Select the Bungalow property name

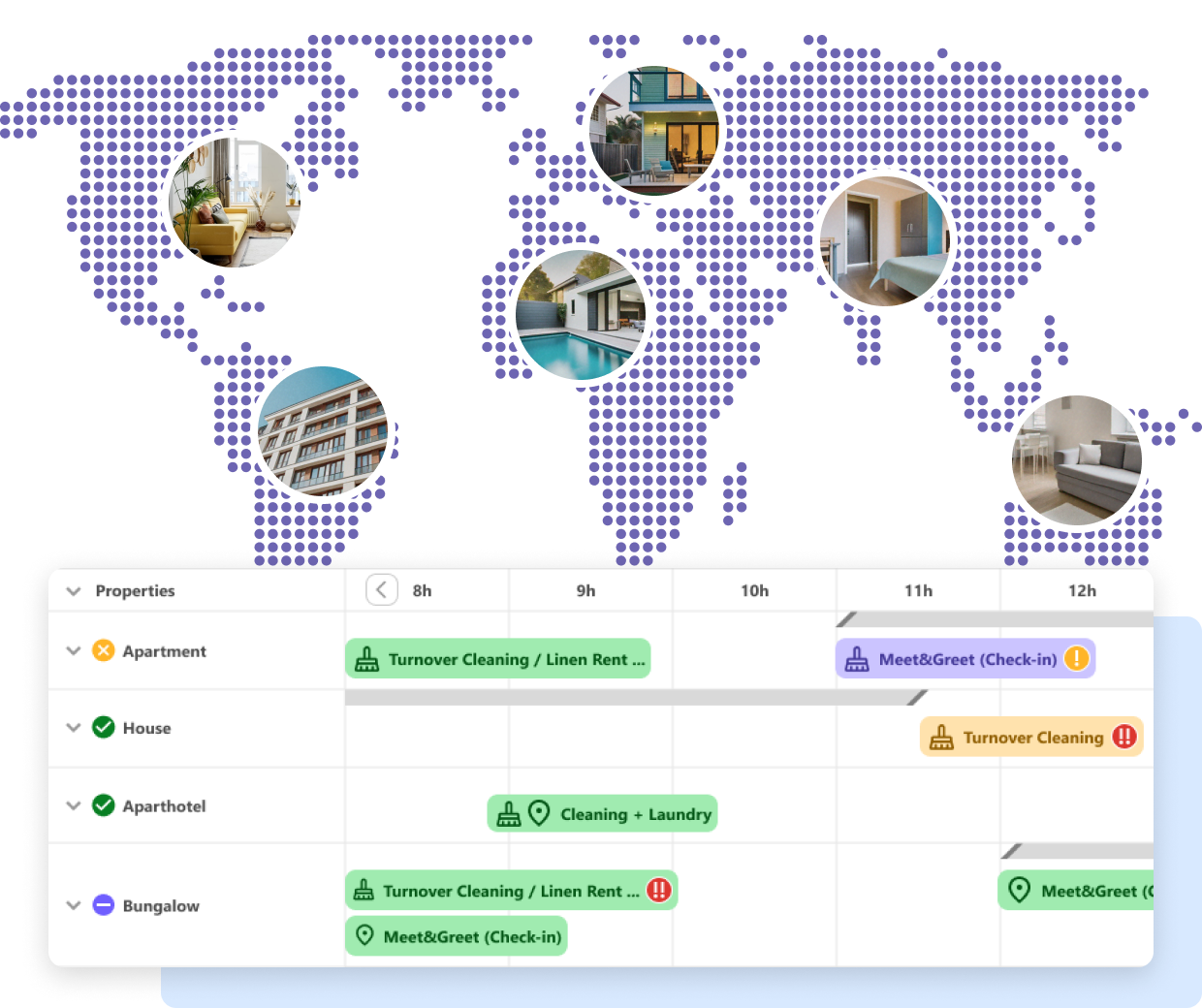click(x=161, y=905)
